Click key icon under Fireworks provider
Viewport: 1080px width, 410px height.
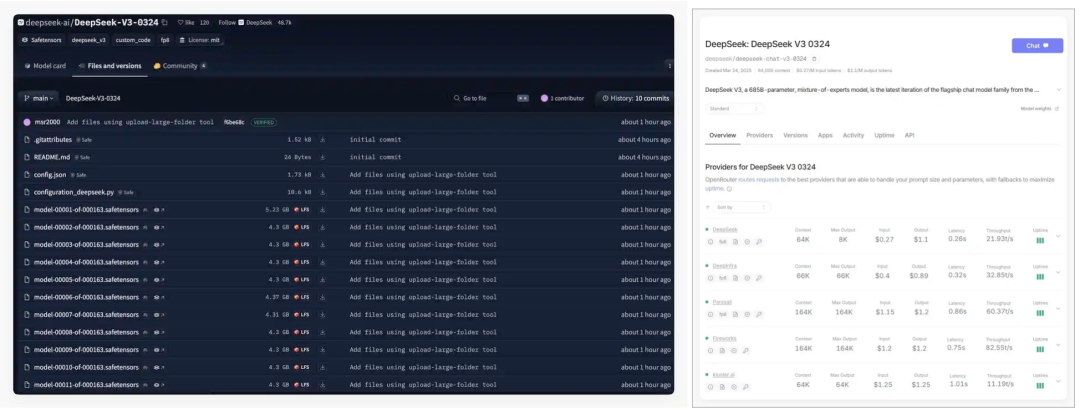[746, 350]
